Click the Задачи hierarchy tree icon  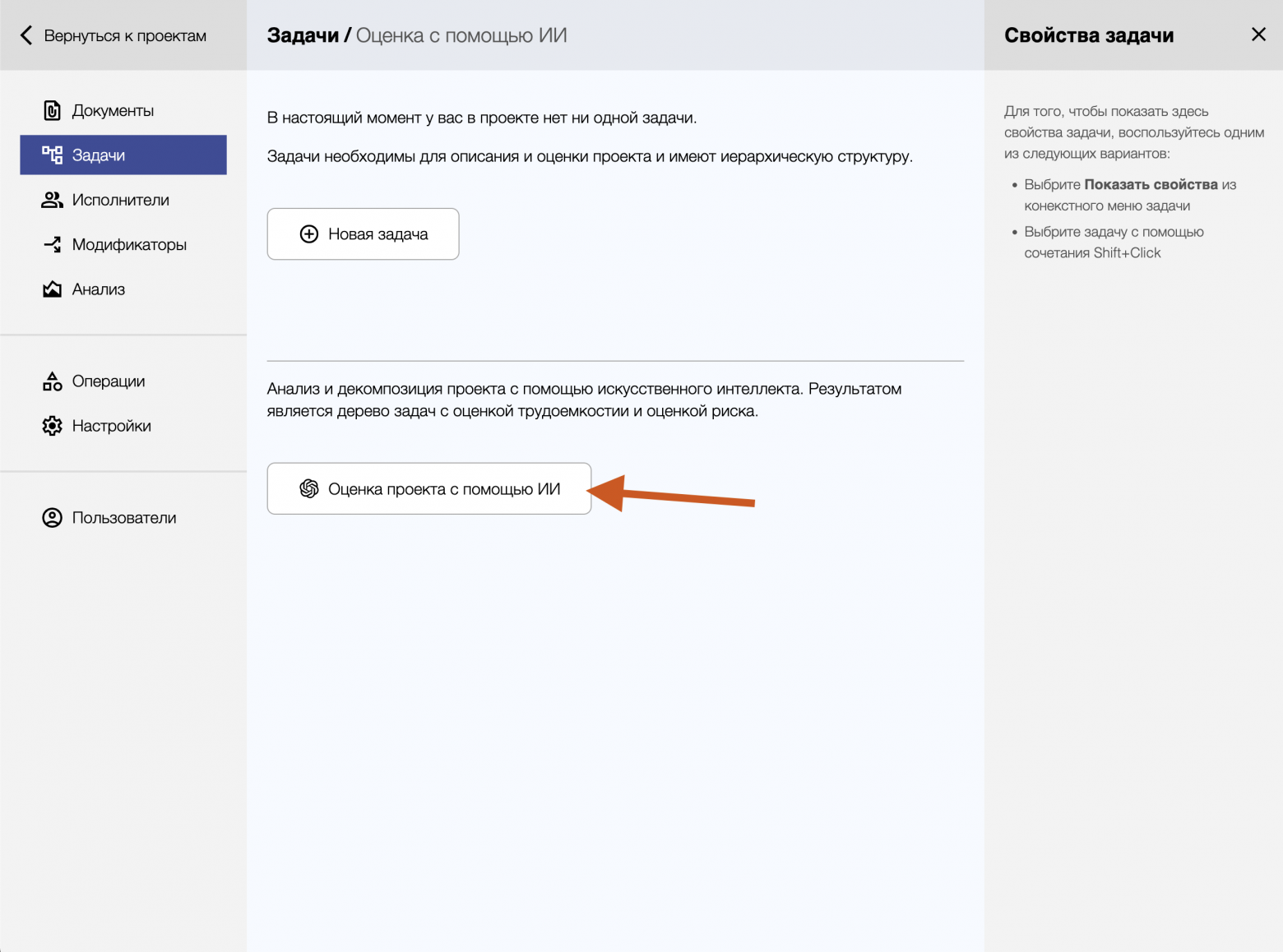click(52, 155)
